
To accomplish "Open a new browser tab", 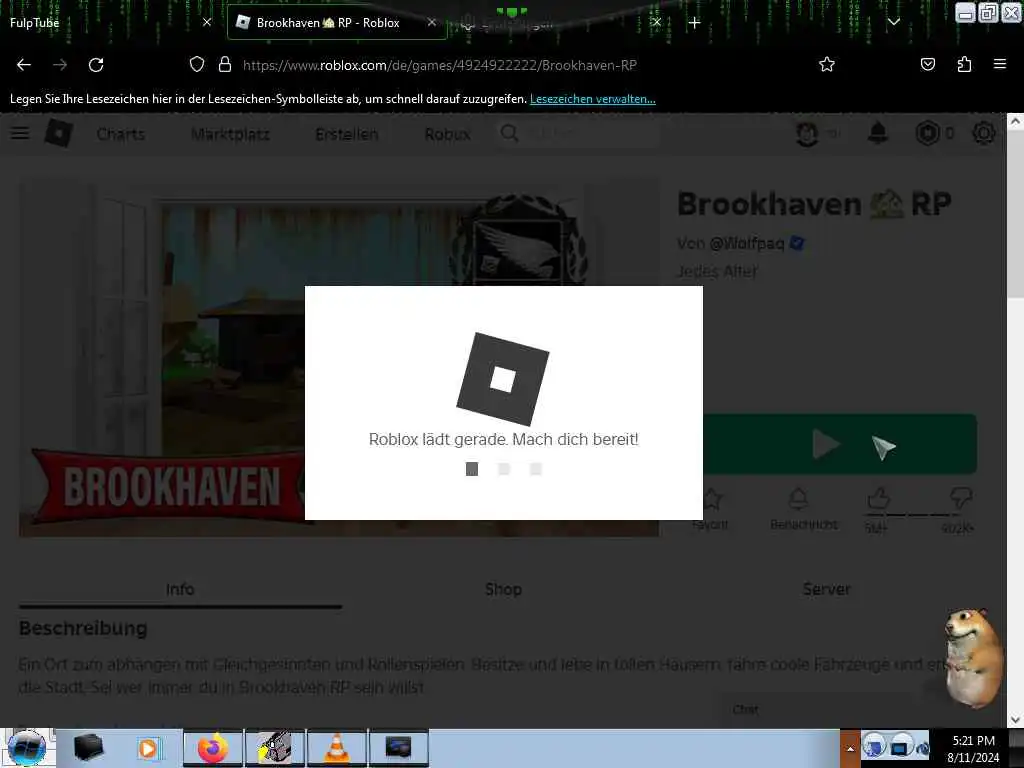I will click(694, 23).
